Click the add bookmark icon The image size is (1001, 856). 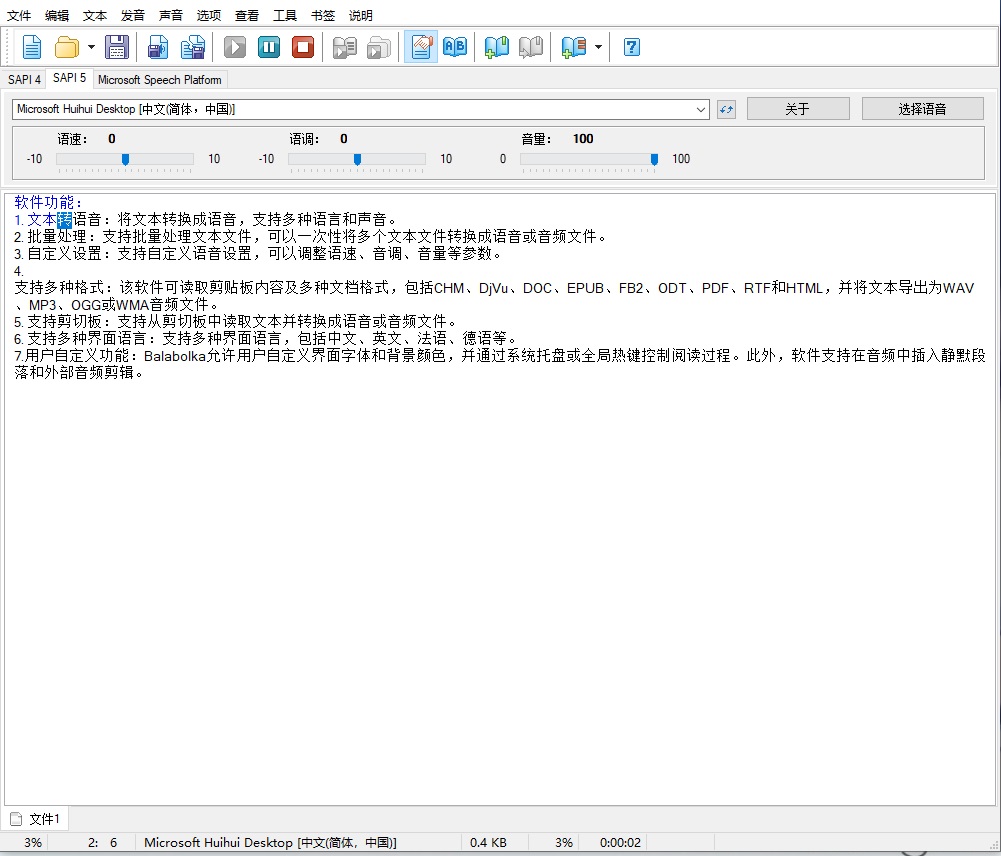[x=497, y=47]
